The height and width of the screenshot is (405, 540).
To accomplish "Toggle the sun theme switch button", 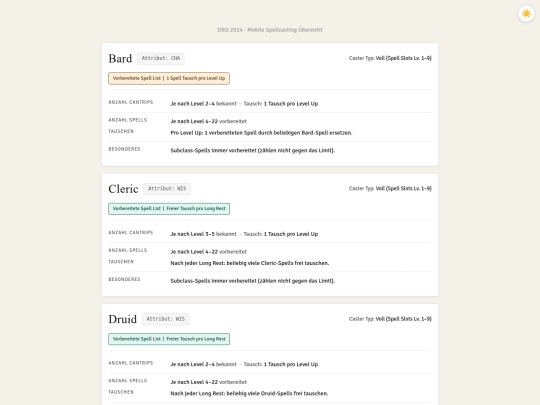I will coord(526,14).
